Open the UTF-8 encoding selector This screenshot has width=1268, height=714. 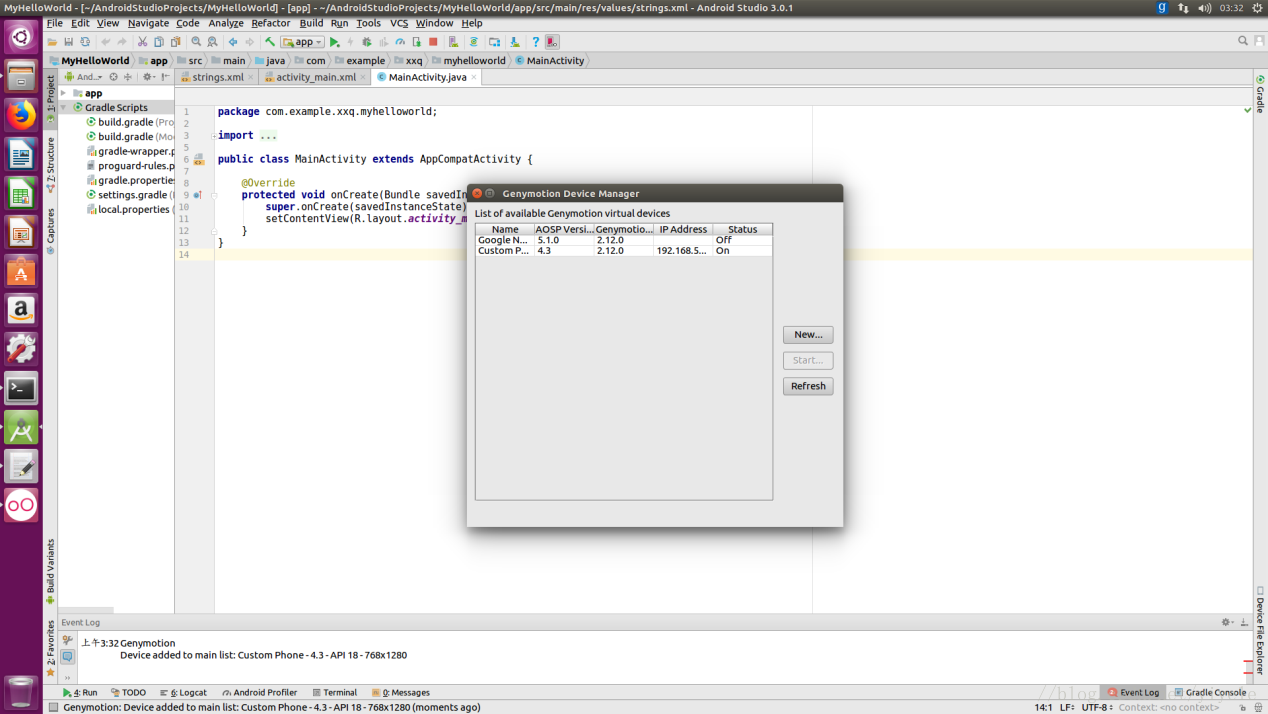click(1097, 707)
